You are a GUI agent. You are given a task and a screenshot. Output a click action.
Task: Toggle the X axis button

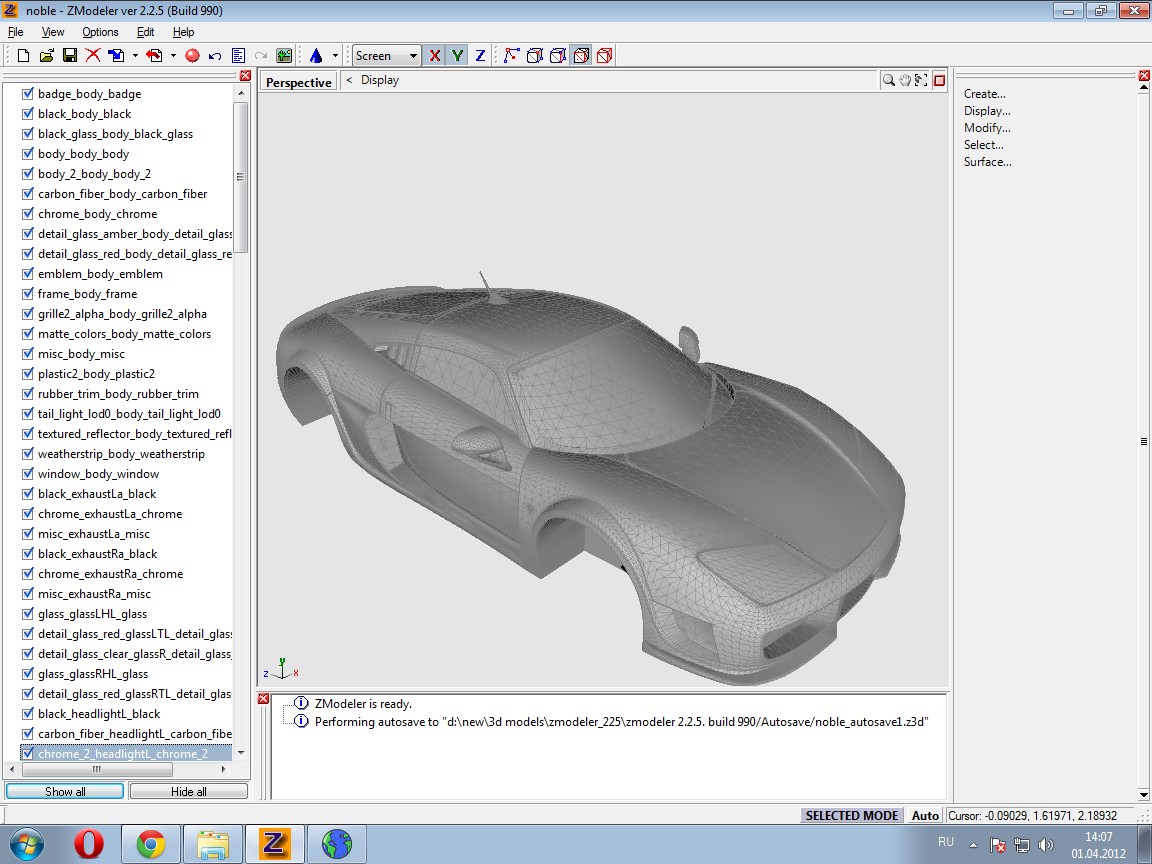pyautogui.click(x=434, y=56)
